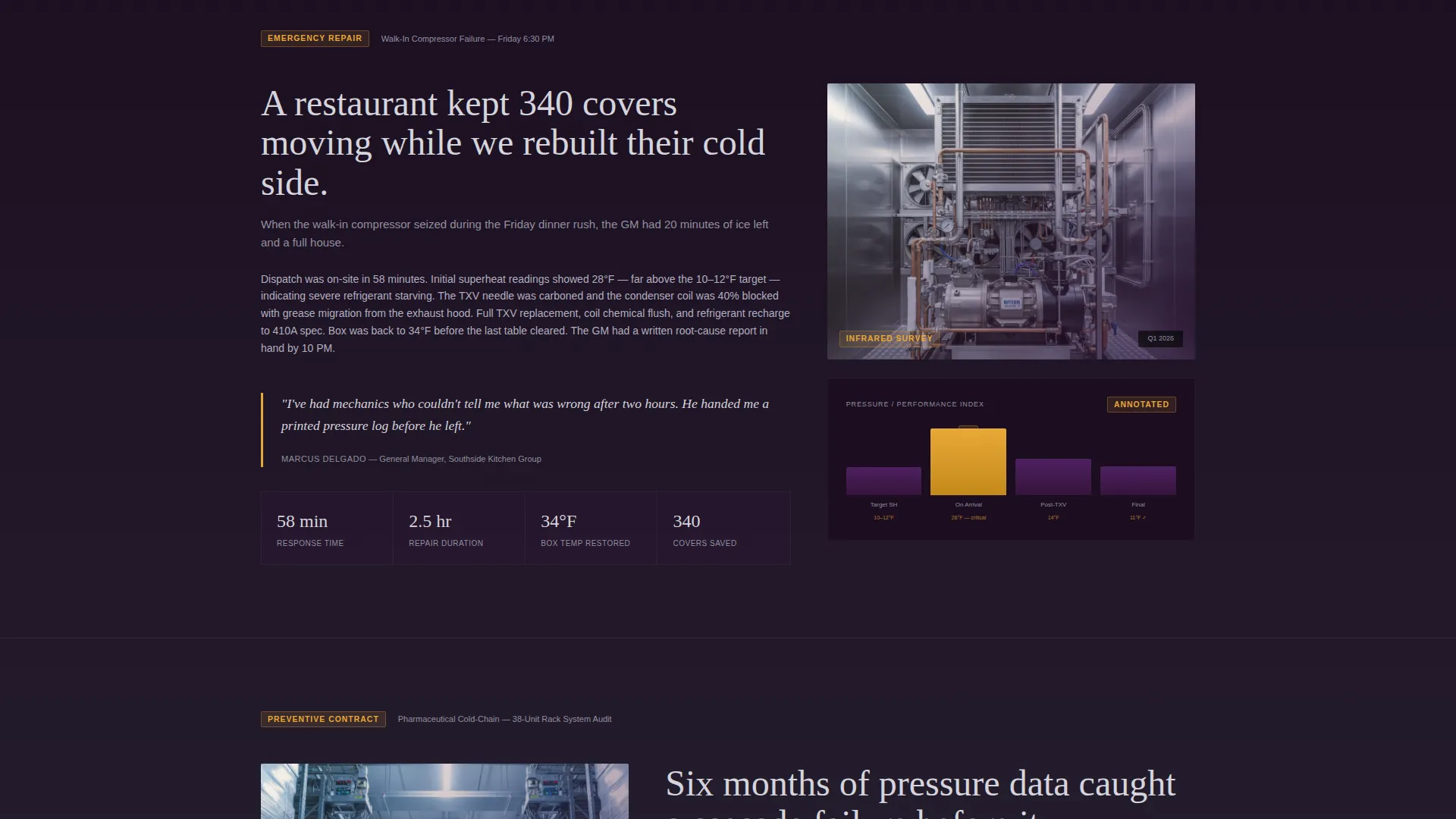Click the PREVENTIVE CONTRACT badge

[x=323, y=719]
